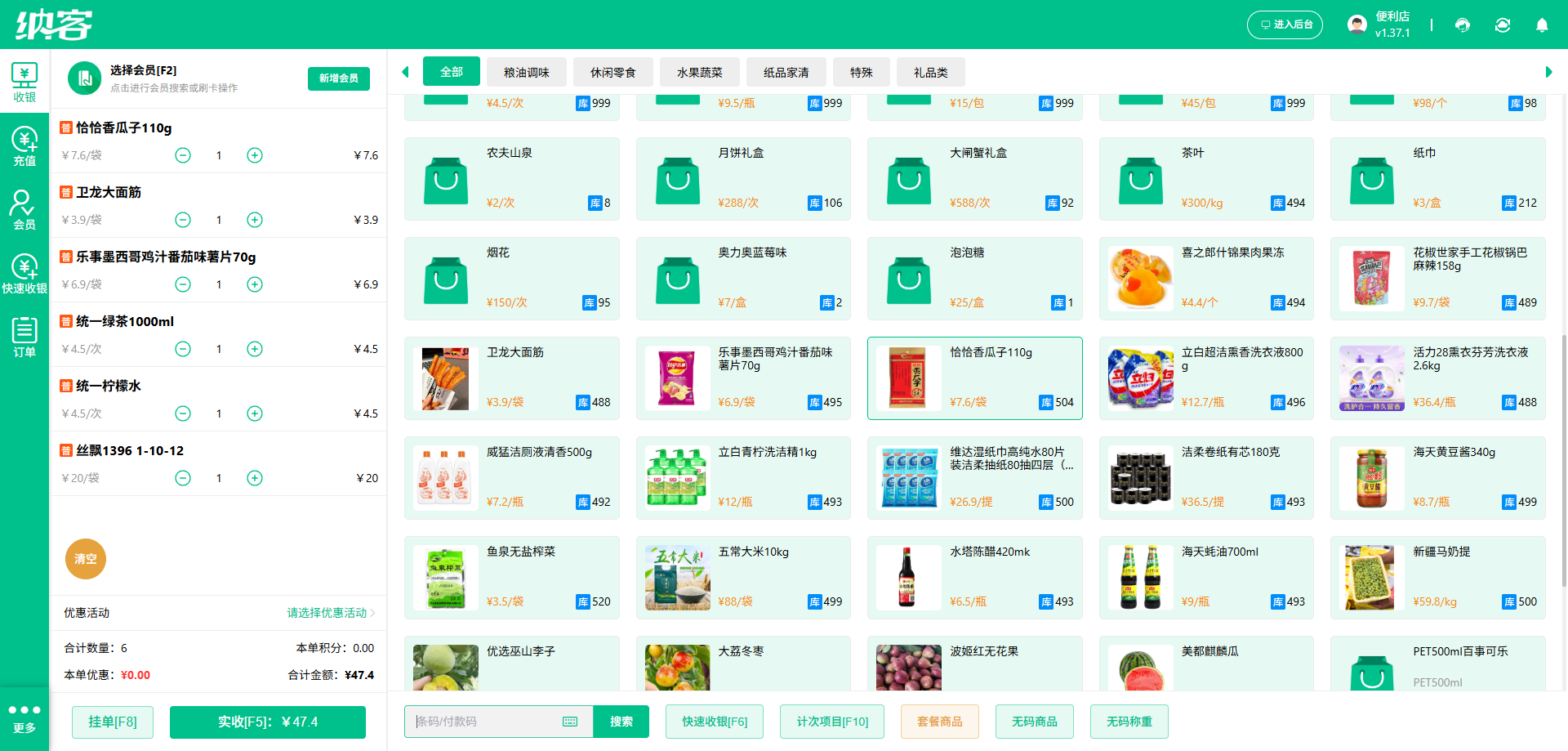Open the 更多 more menu icon
The height and width of the screenshot is (751, 1568).
pos(24,719)
